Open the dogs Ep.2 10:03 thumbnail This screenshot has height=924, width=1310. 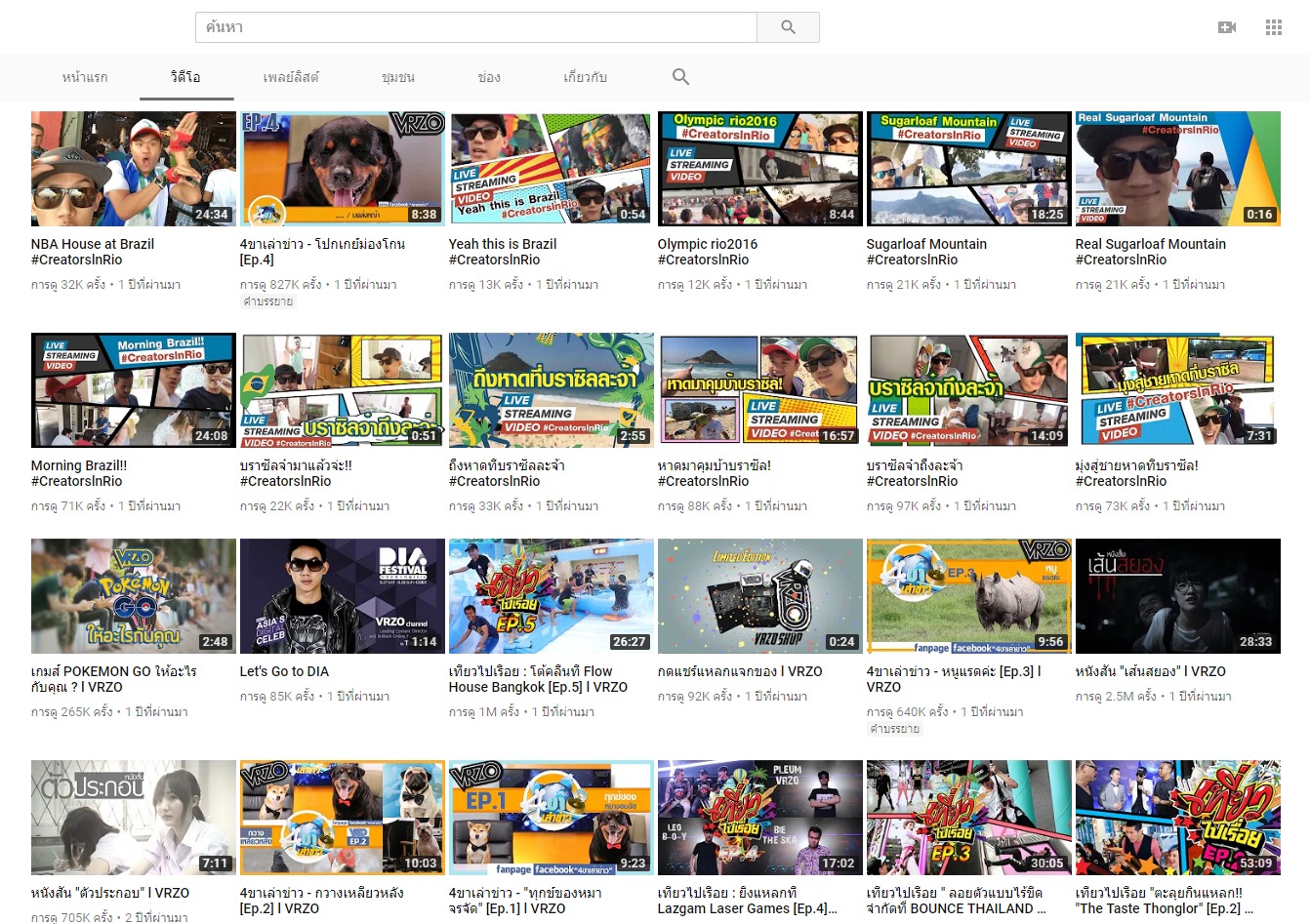click(343, 818)
